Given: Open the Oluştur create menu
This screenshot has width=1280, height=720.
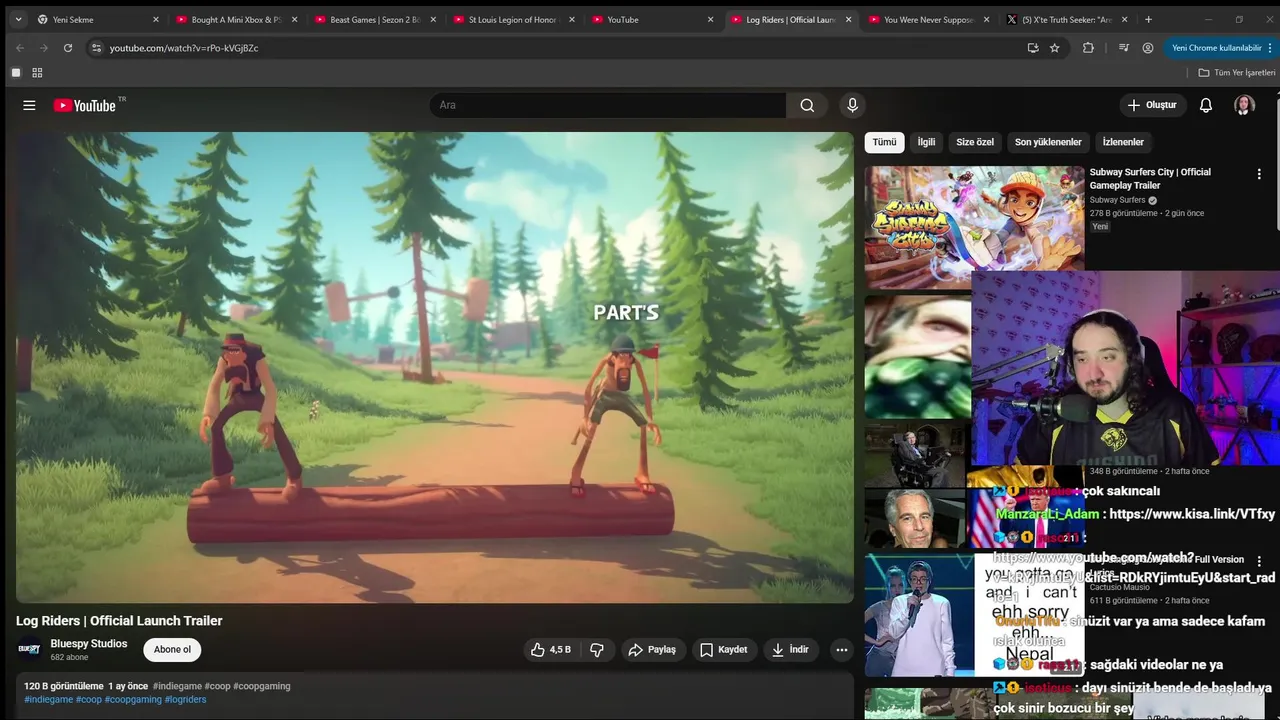Looking at the screenshot, I should (x=1152, y=105).
